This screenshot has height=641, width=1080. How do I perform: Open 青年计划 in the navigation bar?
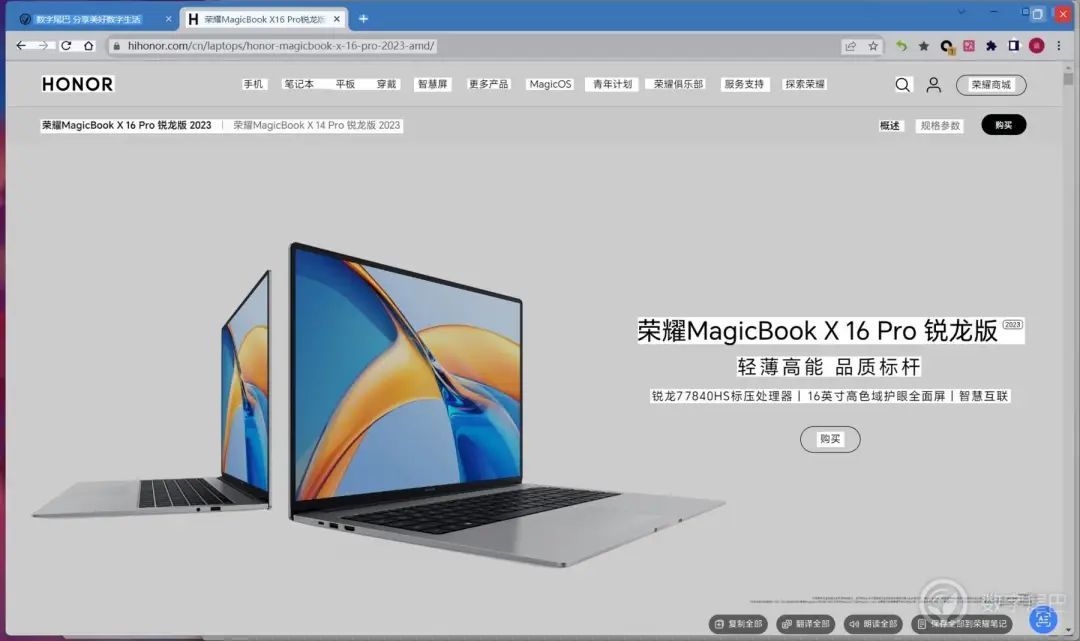point(612,84)
